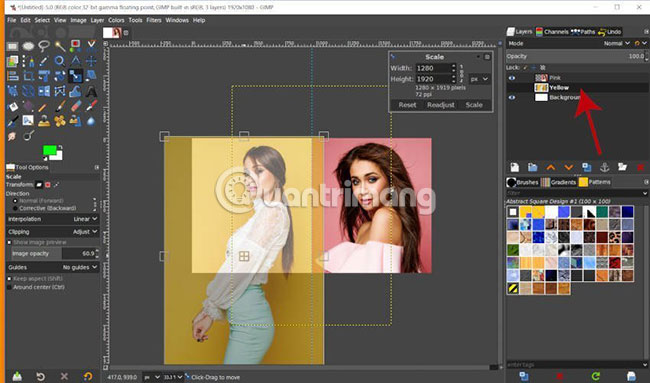Viewport: 650px width, 383px height.
Task: Select the Scale tool in toolbox
Action: [75, 76]
